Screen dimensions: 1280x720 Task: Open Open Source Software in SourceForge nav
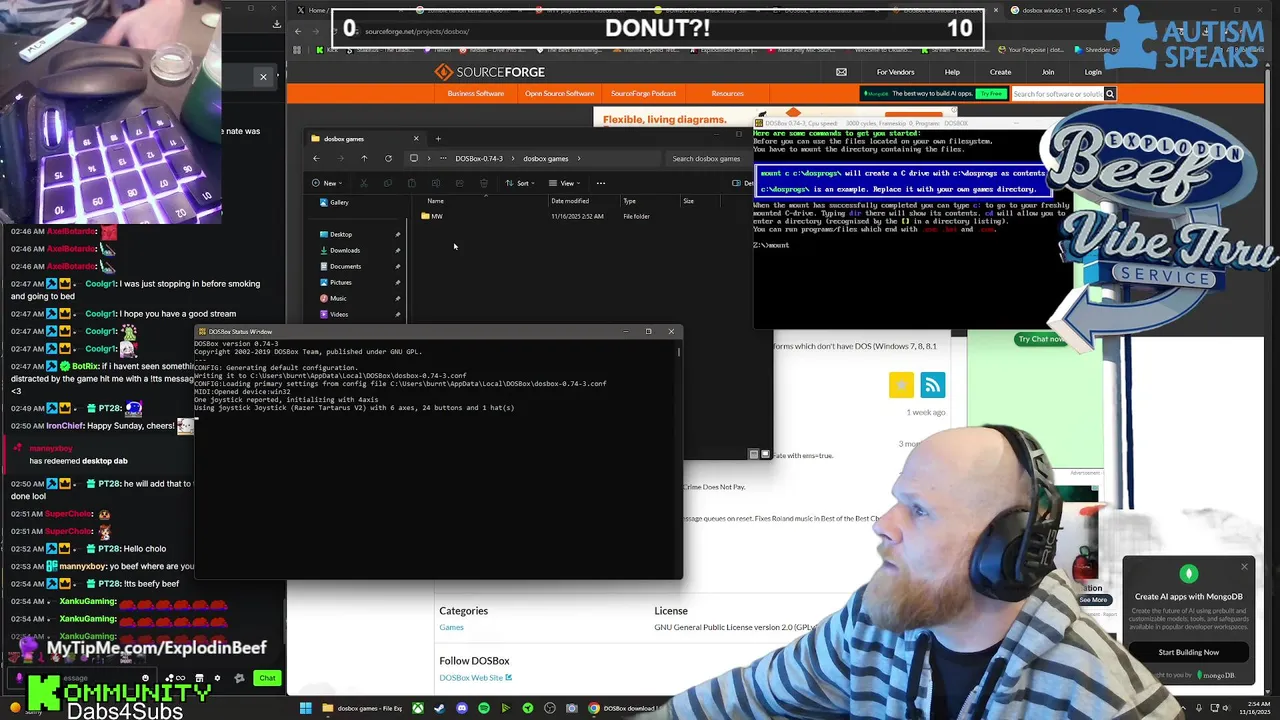559,93
